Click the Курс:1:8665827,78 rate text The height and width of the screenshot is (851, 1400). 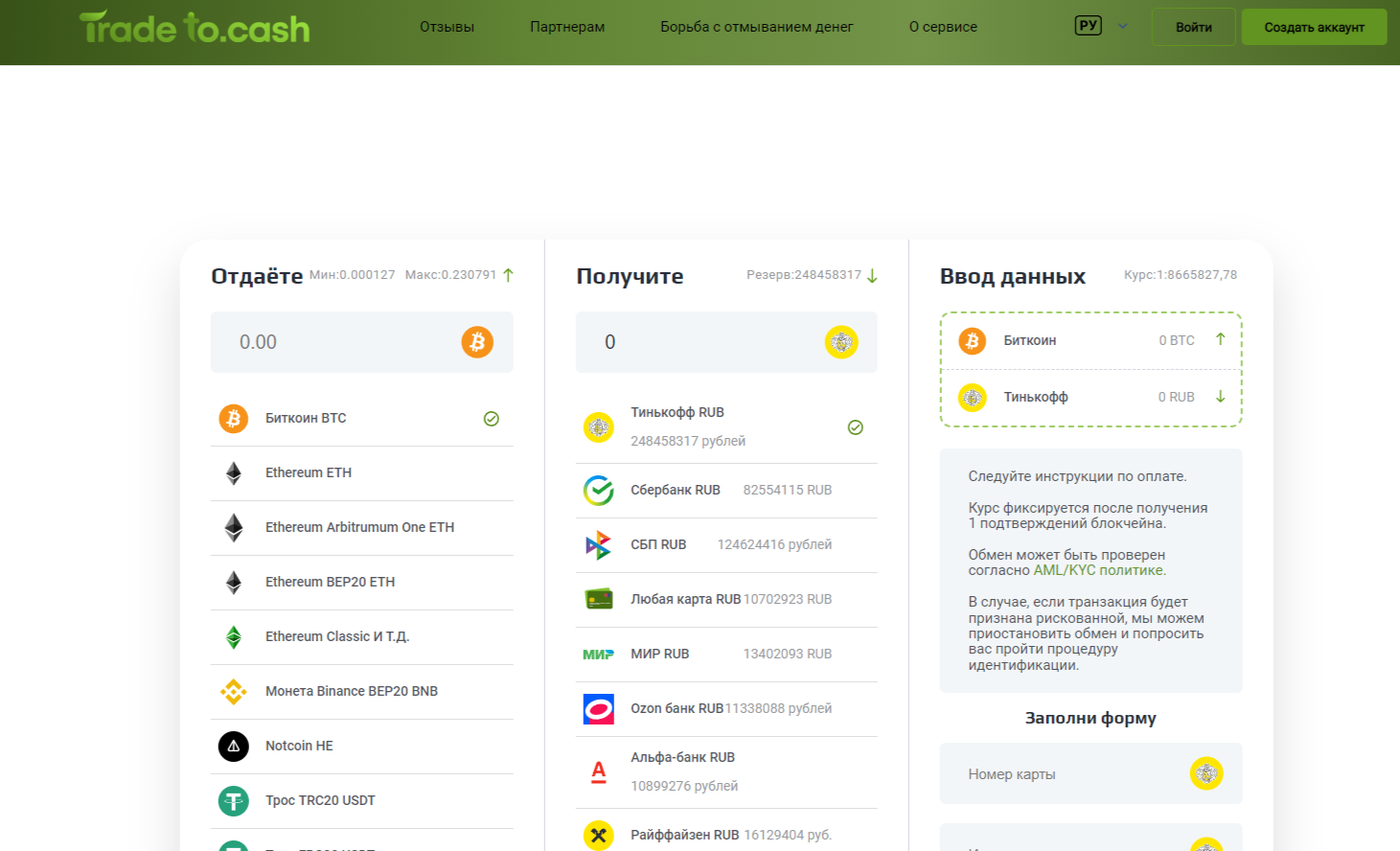pos(1181,275)
